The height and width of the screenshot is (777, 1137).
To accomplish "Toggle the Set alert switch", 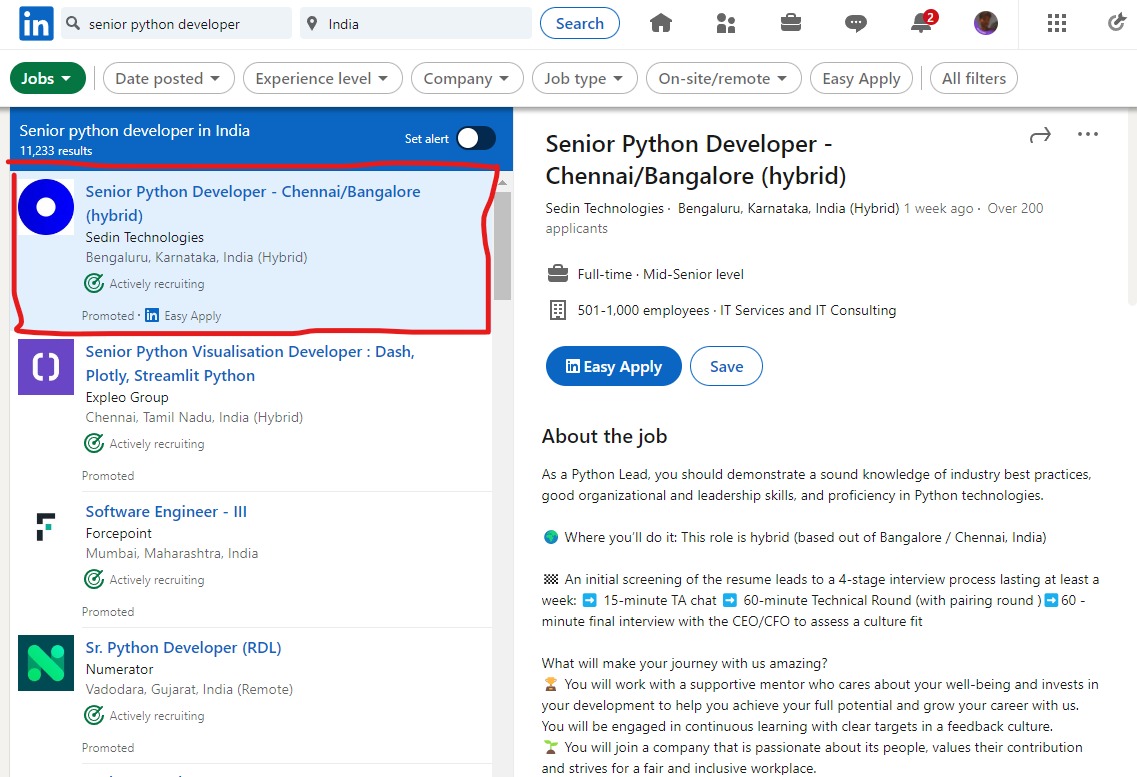I will [476, 138].
